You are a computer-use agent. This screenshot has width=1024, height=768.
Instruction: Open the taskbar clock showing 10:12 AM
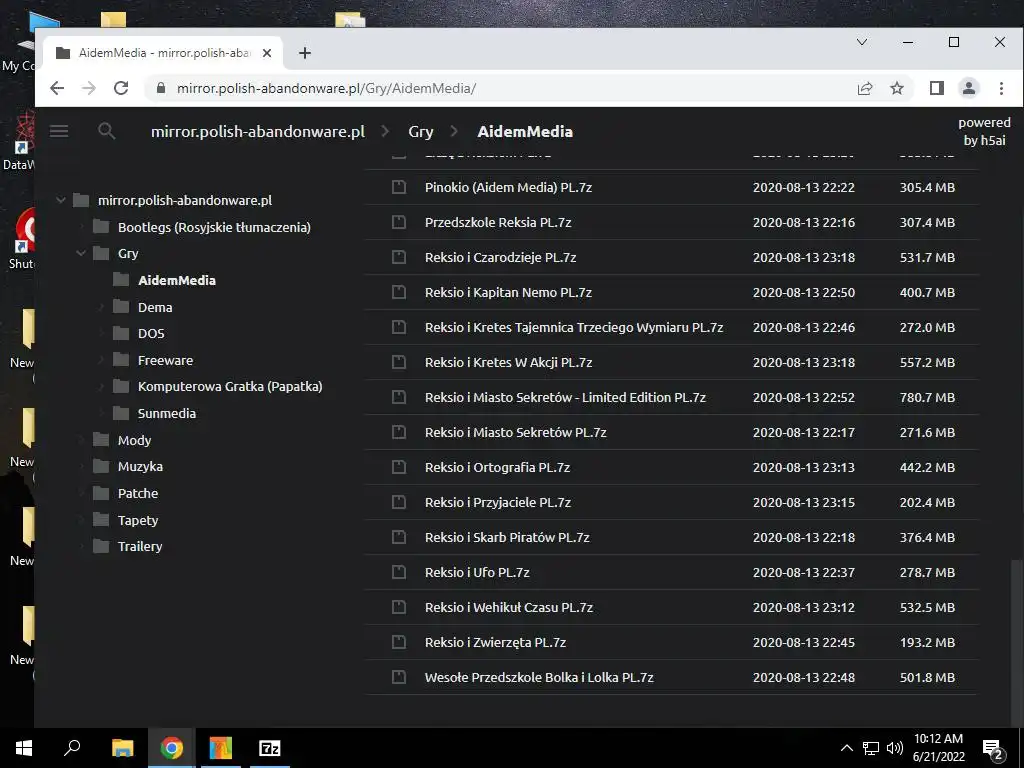coord(938,748)
